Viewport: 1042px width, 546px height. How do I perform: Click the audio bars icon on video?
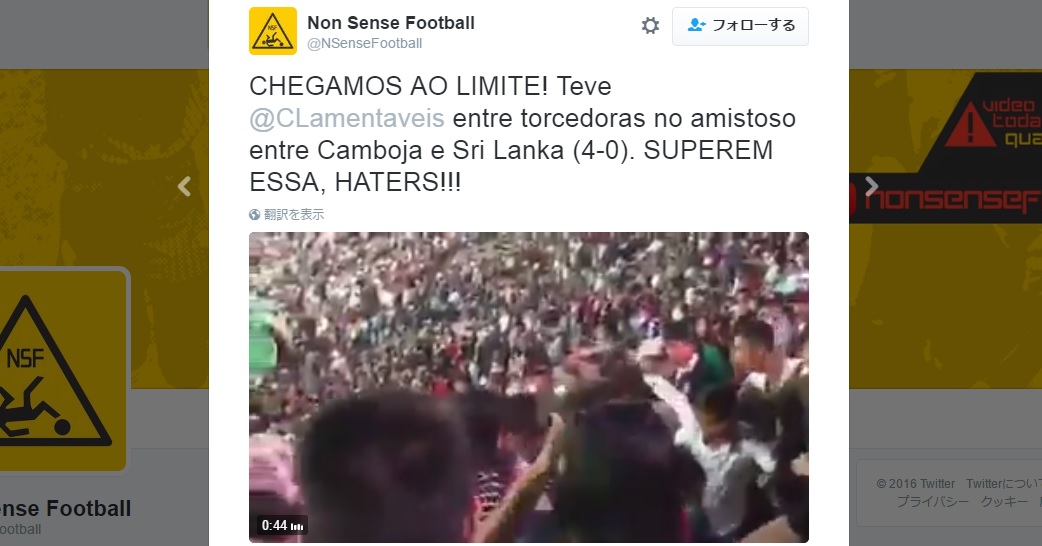[x=297, y=526]
